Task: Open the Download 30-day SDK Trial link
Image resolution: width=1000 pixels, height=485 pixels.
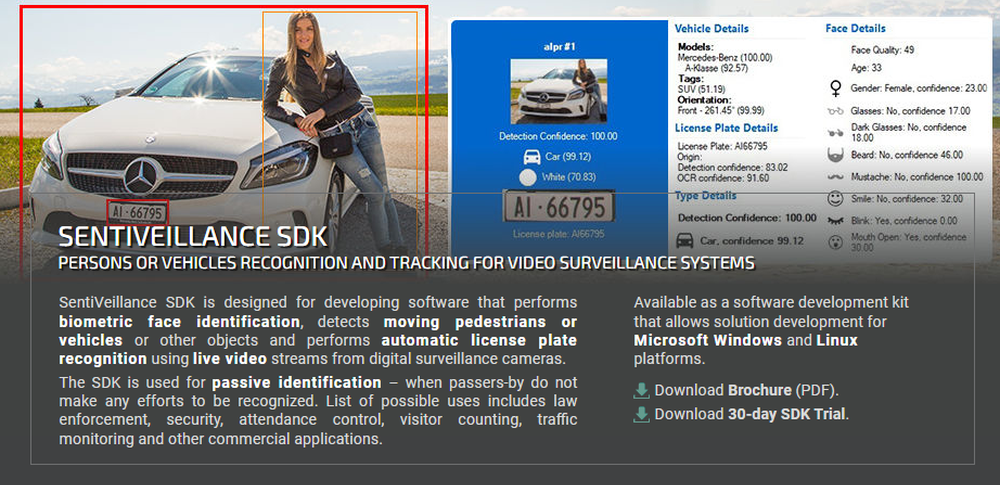Action: click(752, 414)
